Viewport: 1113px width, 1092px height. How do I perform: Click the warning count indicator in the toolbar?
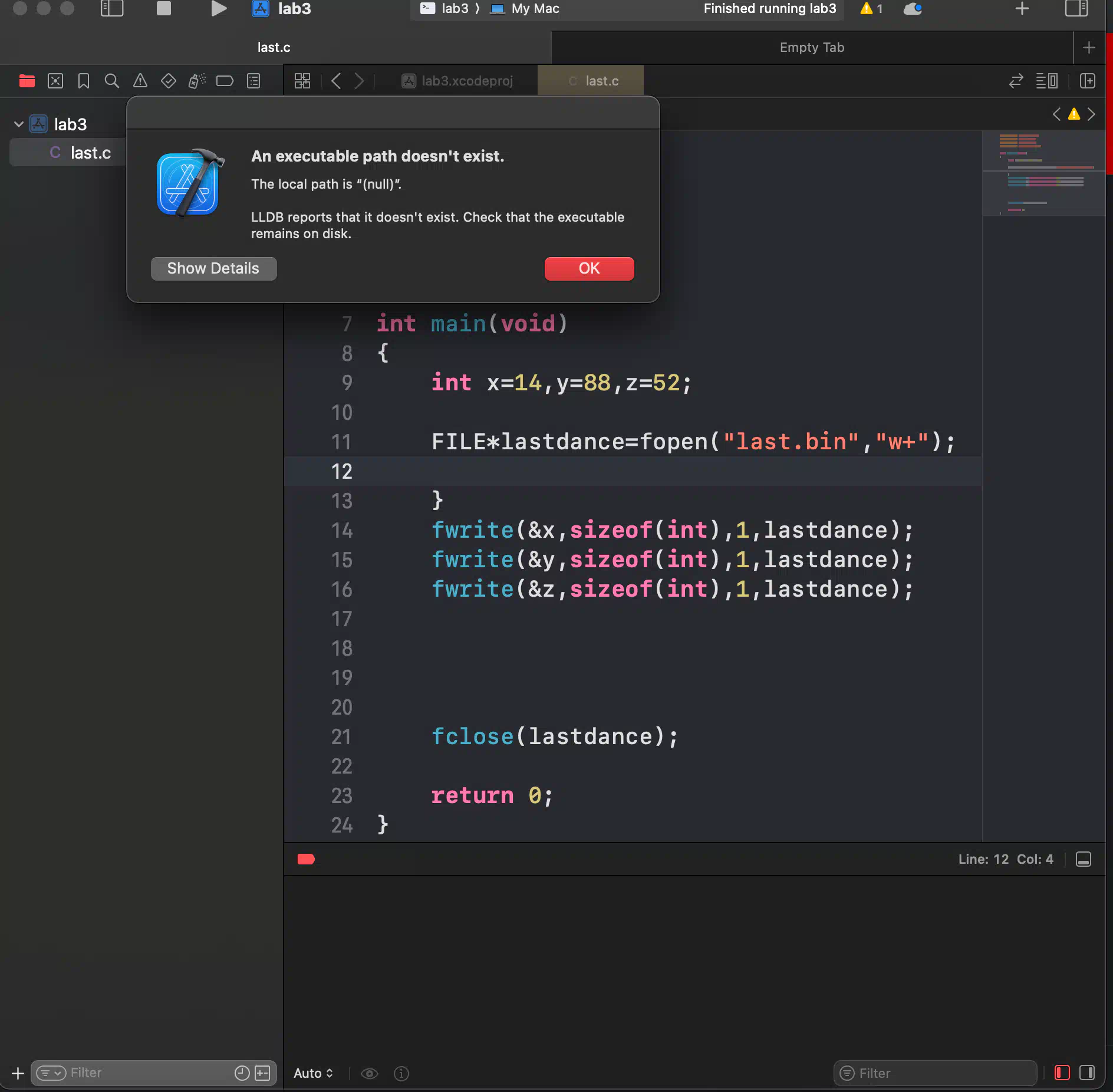(x=871, y=9)
